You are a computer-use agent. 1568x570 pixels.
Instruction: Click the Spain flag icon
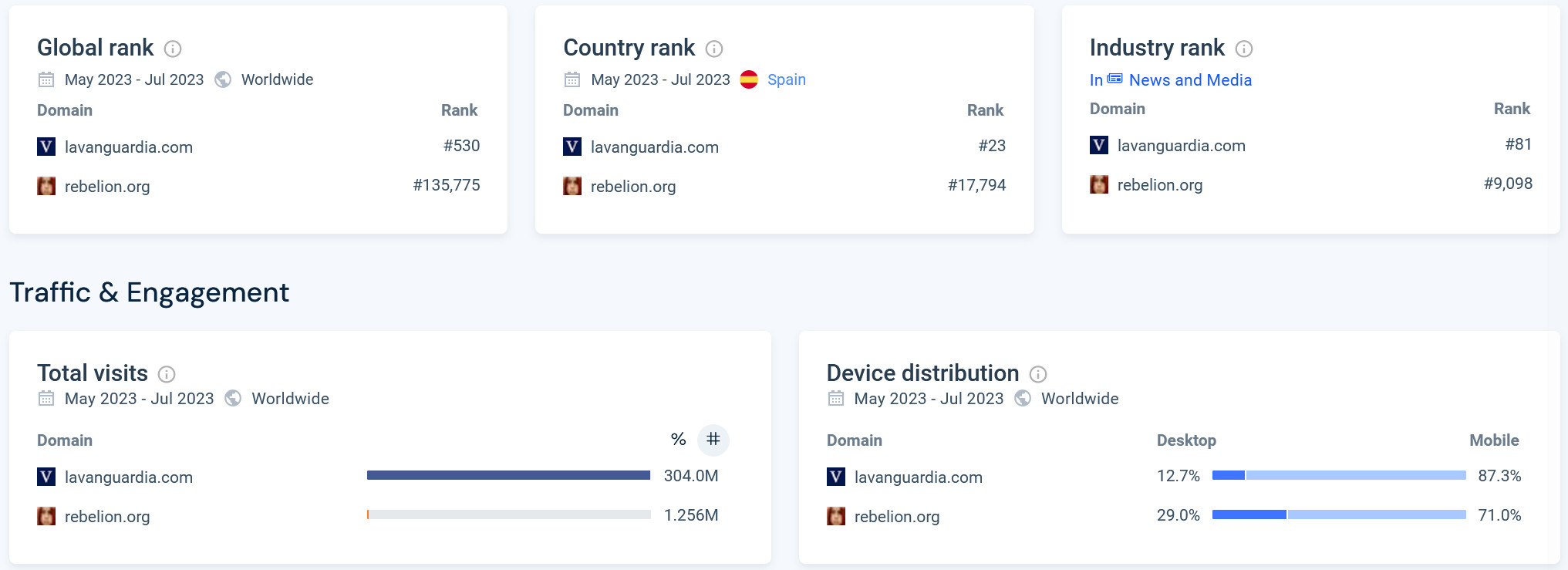pos(748,79)
